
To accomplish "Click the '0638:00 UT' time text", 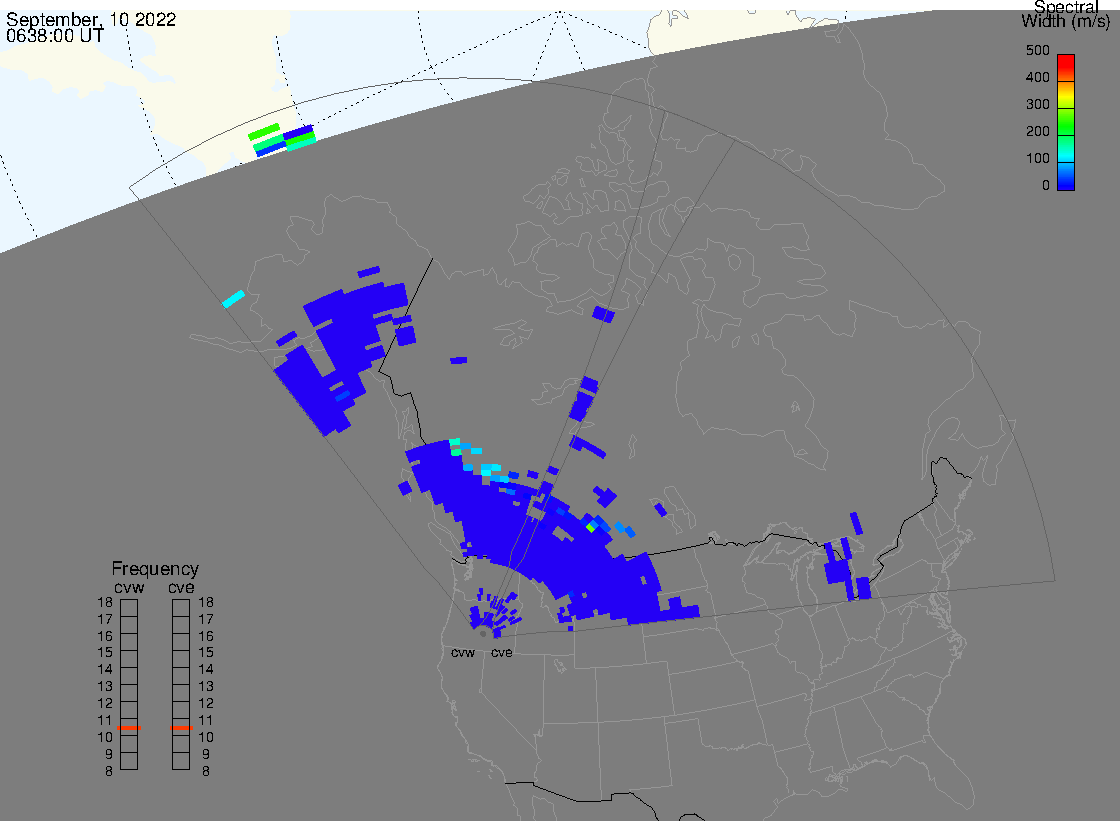I will point(55,35).
